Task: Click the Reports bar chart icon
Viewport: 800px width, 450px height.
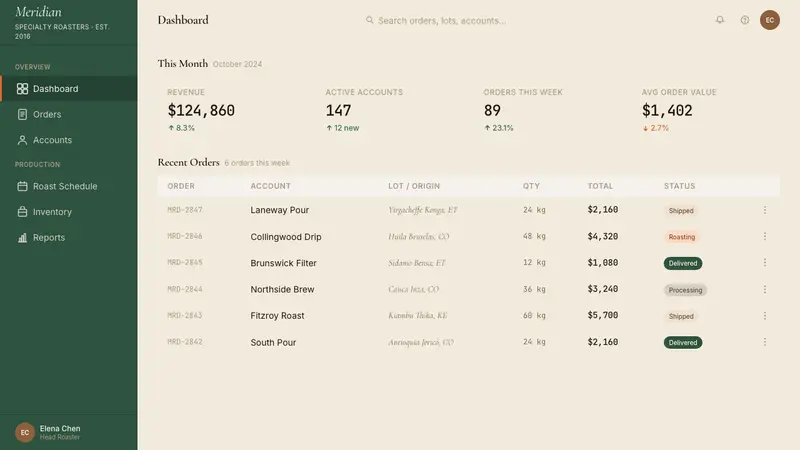Action: (22, 237)
